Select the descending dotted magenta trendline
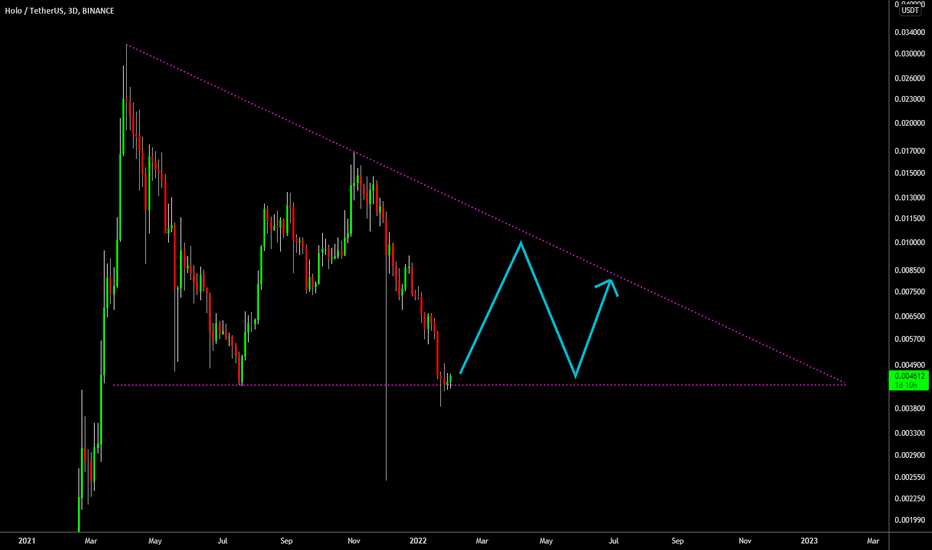932x550 pixels. pos(486,215)
